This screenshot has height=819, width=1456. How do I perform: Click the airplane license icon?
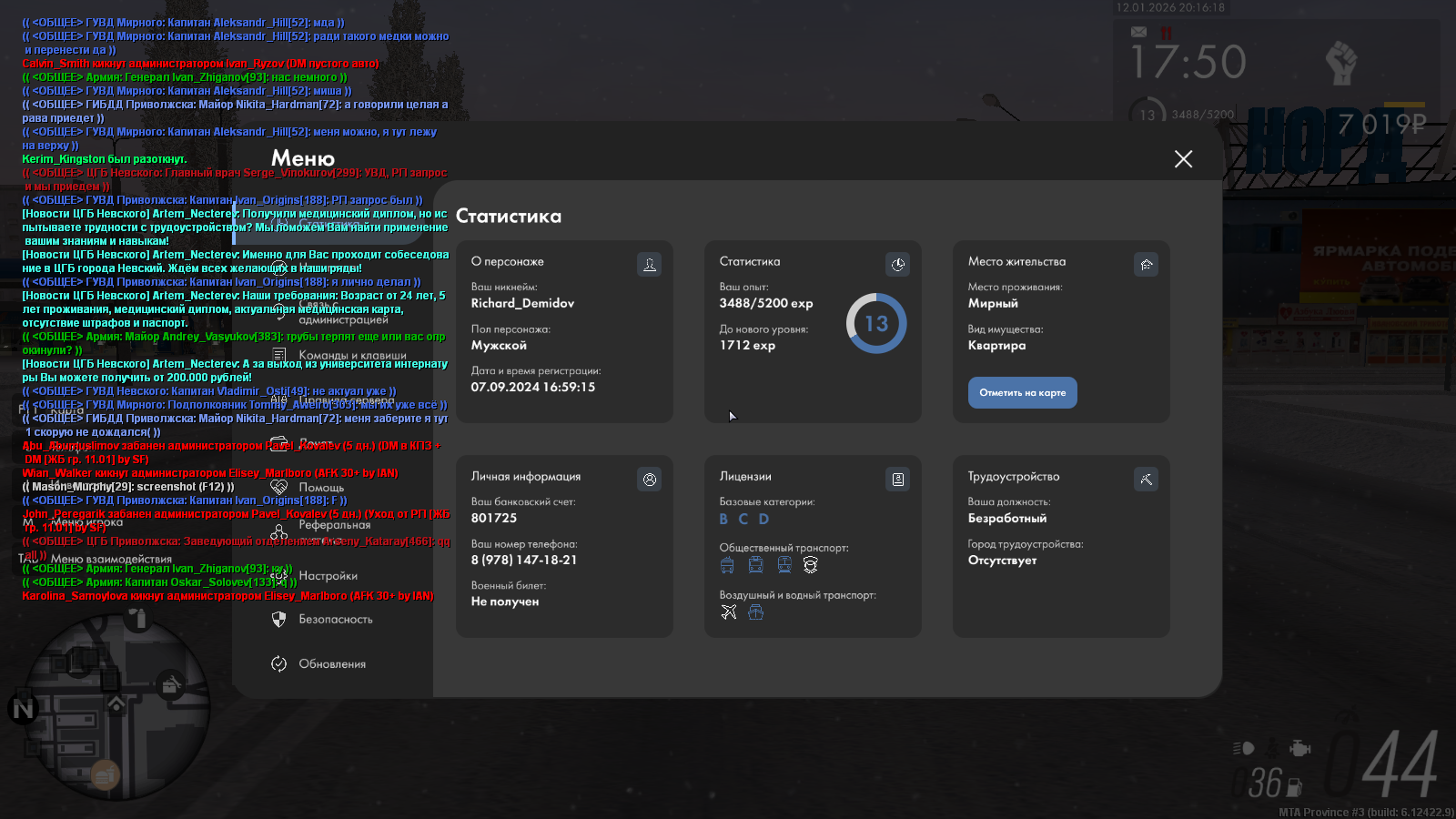pyautogui.click(x=728, y=612)
